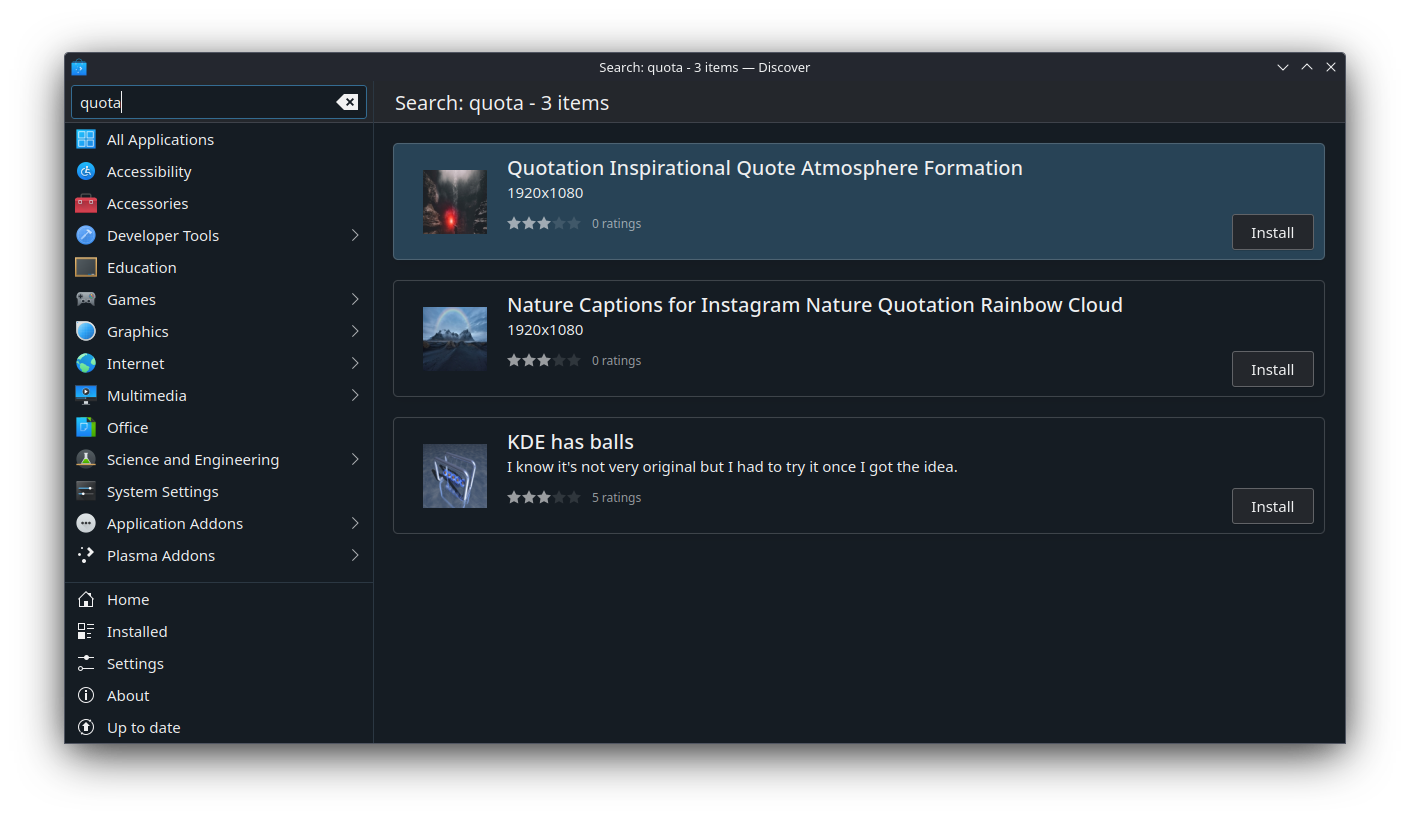Expand the Internet category chevron

355,363
